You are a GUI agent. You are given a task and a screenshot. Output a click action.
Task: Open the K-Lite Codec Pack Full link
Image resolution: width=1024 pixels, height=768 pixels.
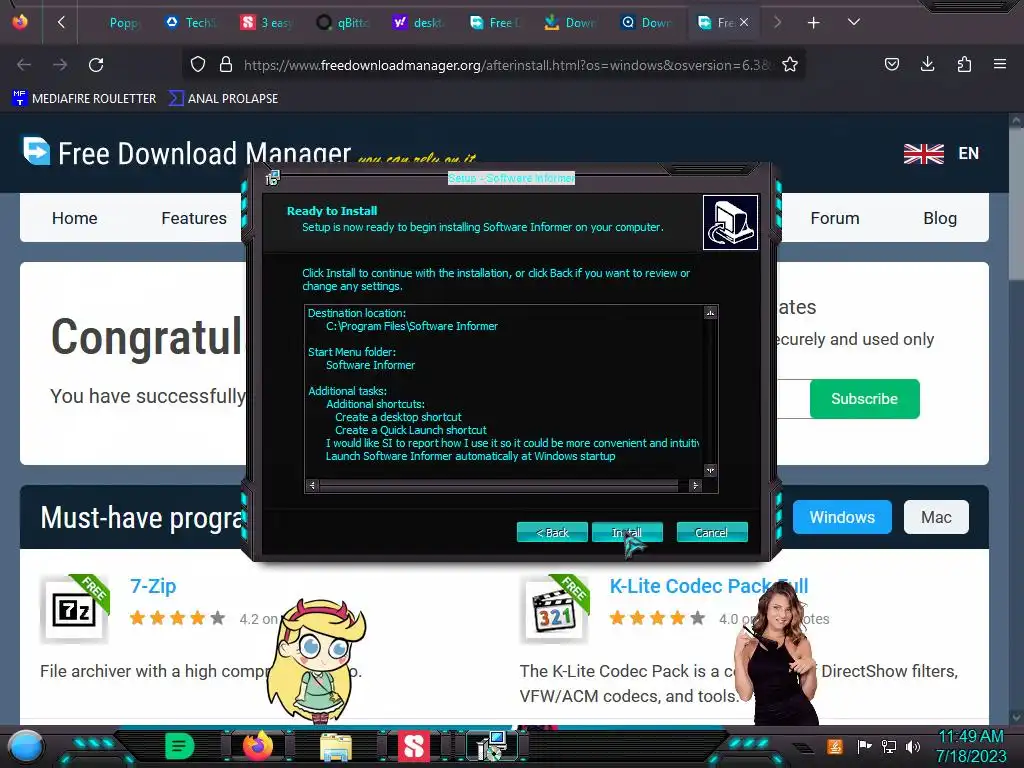tap(709, 586)
